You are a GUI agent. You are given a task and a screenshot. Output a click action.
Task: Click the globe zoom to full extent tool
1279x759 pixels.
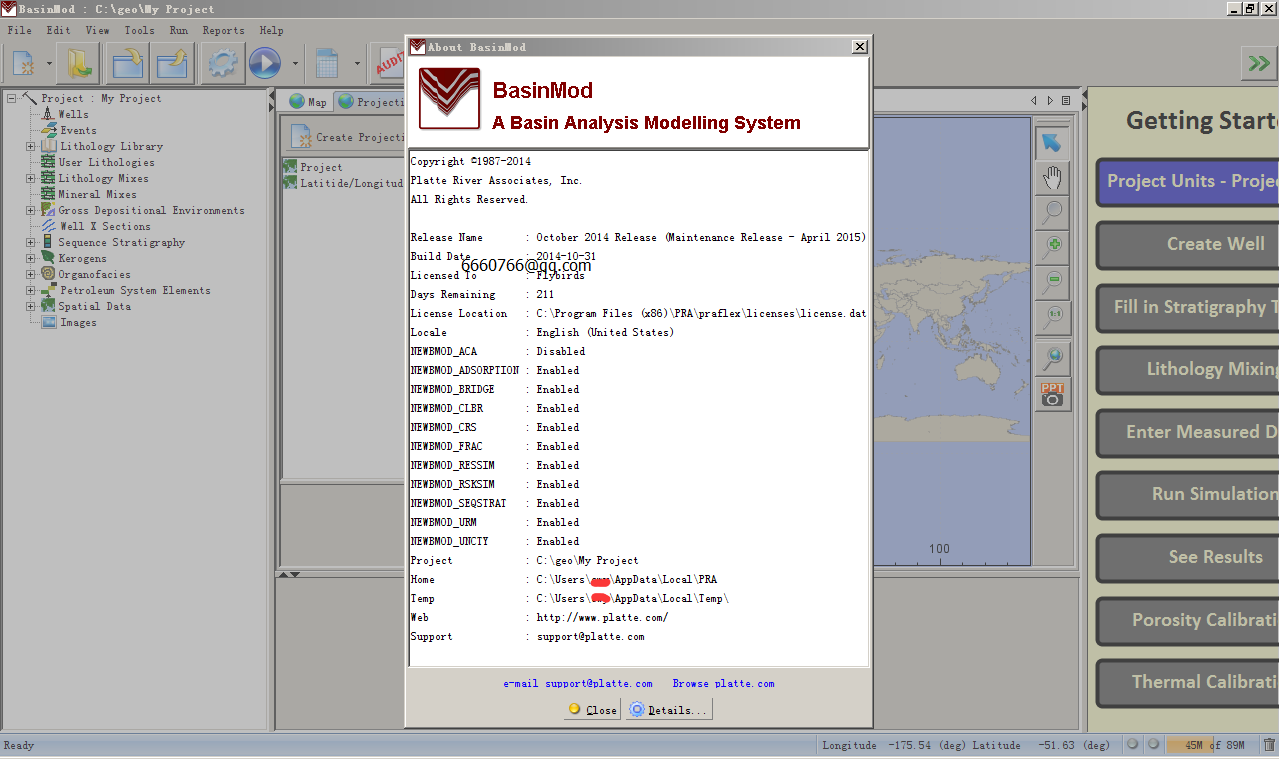click(1051, 357)
